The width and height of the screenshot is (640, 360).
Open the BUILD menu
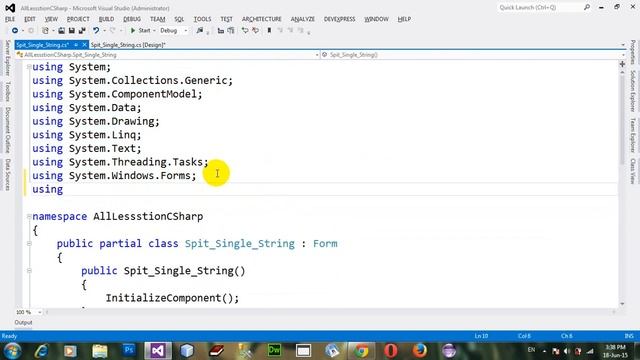coord(107,19)
